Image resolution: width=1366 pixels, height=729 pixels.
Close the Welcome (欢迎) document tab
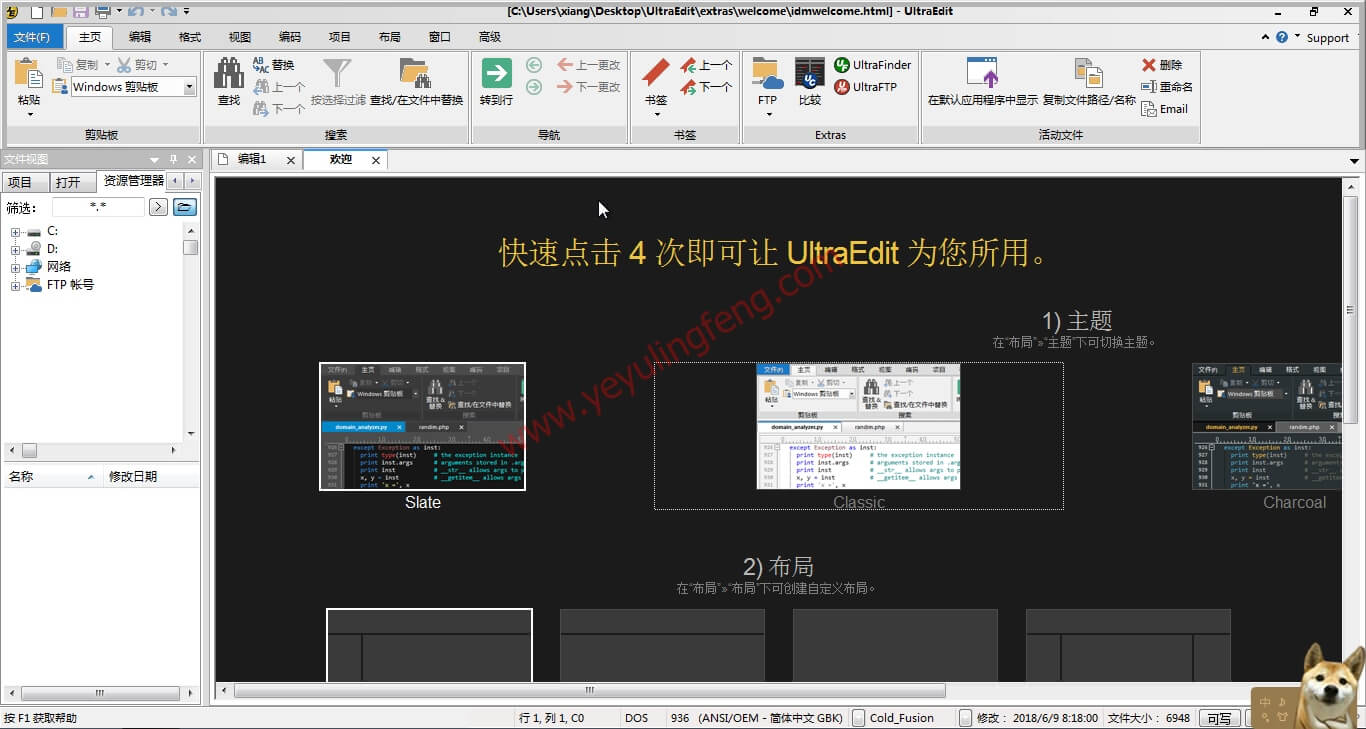click(376, 160)
